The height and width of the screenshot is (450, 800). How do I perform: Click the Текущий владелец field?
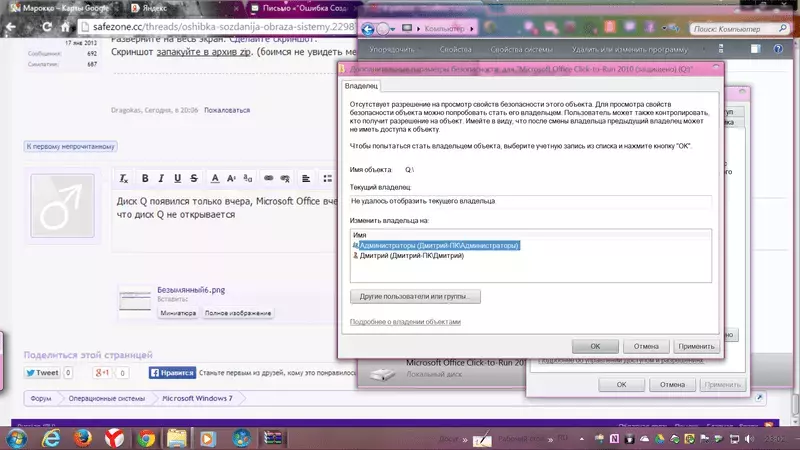click(531, 201)
